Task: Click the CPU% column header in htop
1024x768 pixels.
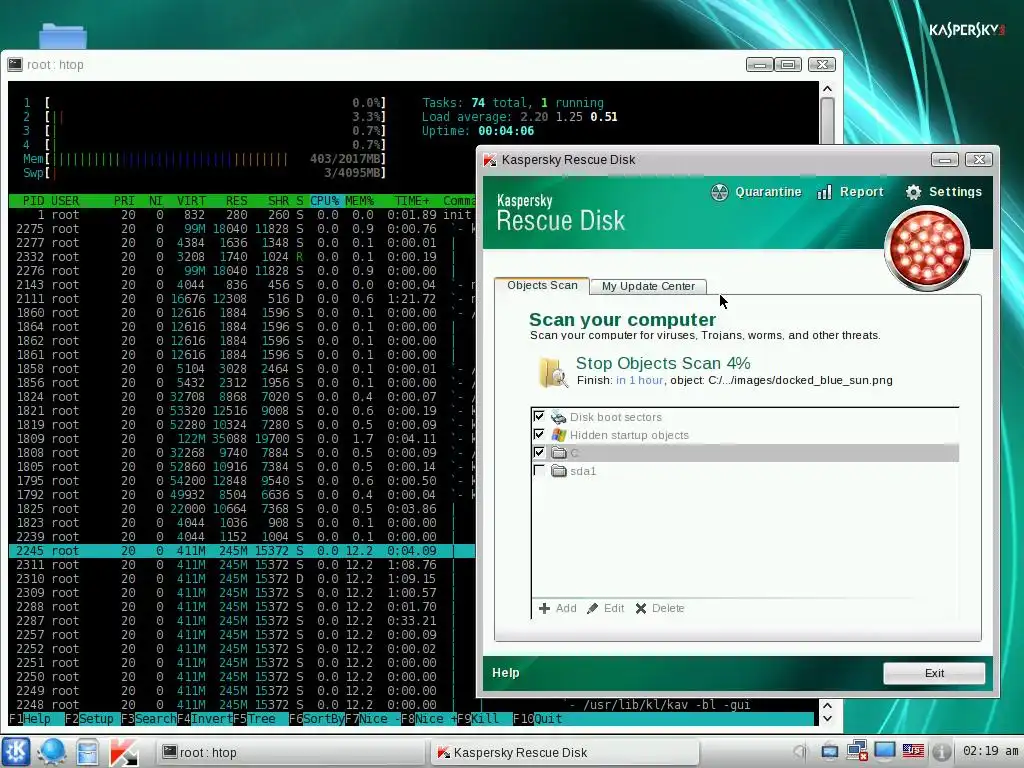Action: coord(325,200)
